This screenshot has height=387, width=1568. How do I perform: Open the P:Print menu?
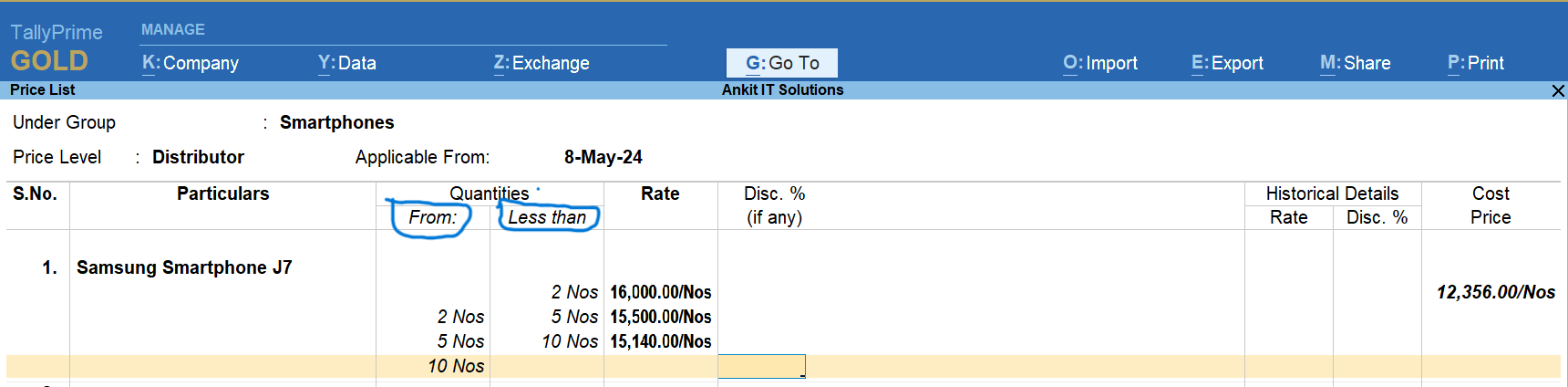point(1475,63)
